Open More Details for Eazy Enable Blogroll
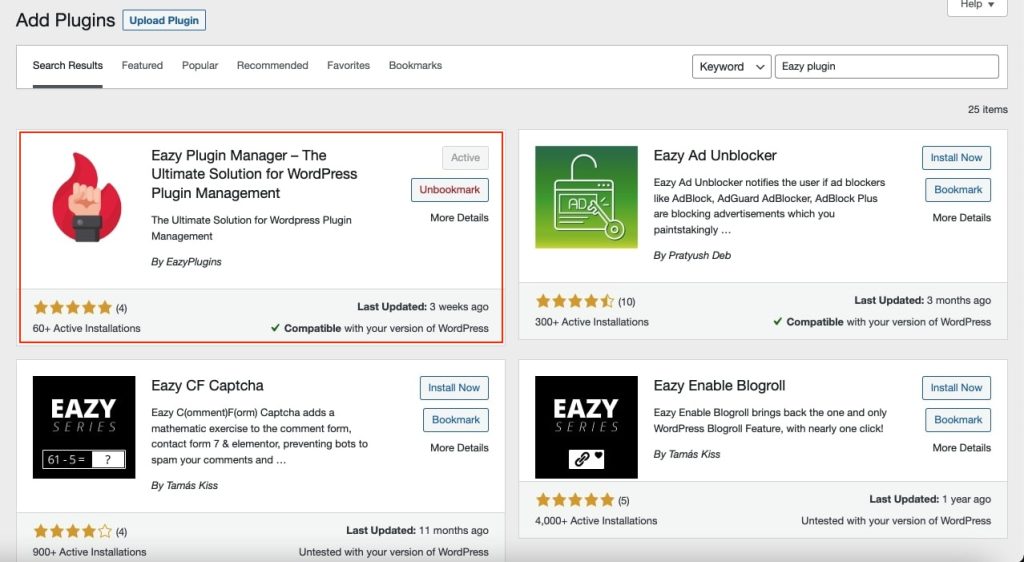Screen dimensions: 1024x562 [x=961, y=448]
